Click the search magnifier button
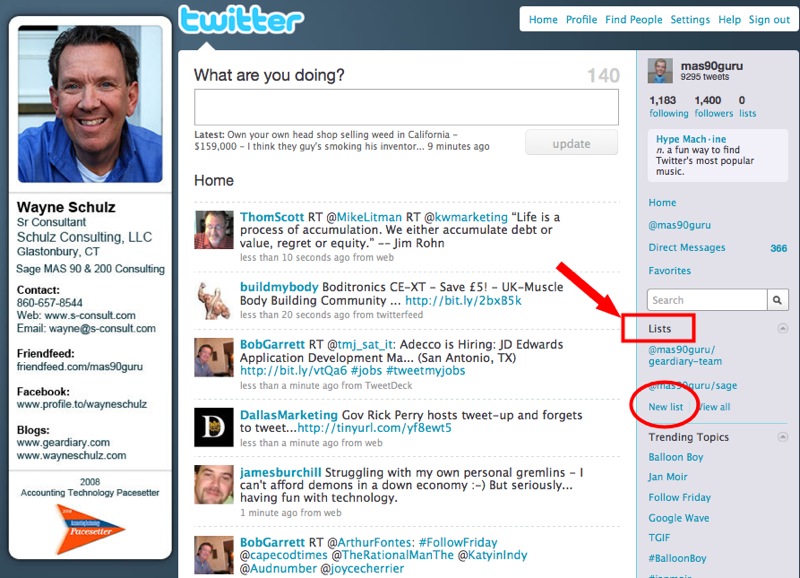The height and width of the screenshot is (578, 800). point(777,300)
